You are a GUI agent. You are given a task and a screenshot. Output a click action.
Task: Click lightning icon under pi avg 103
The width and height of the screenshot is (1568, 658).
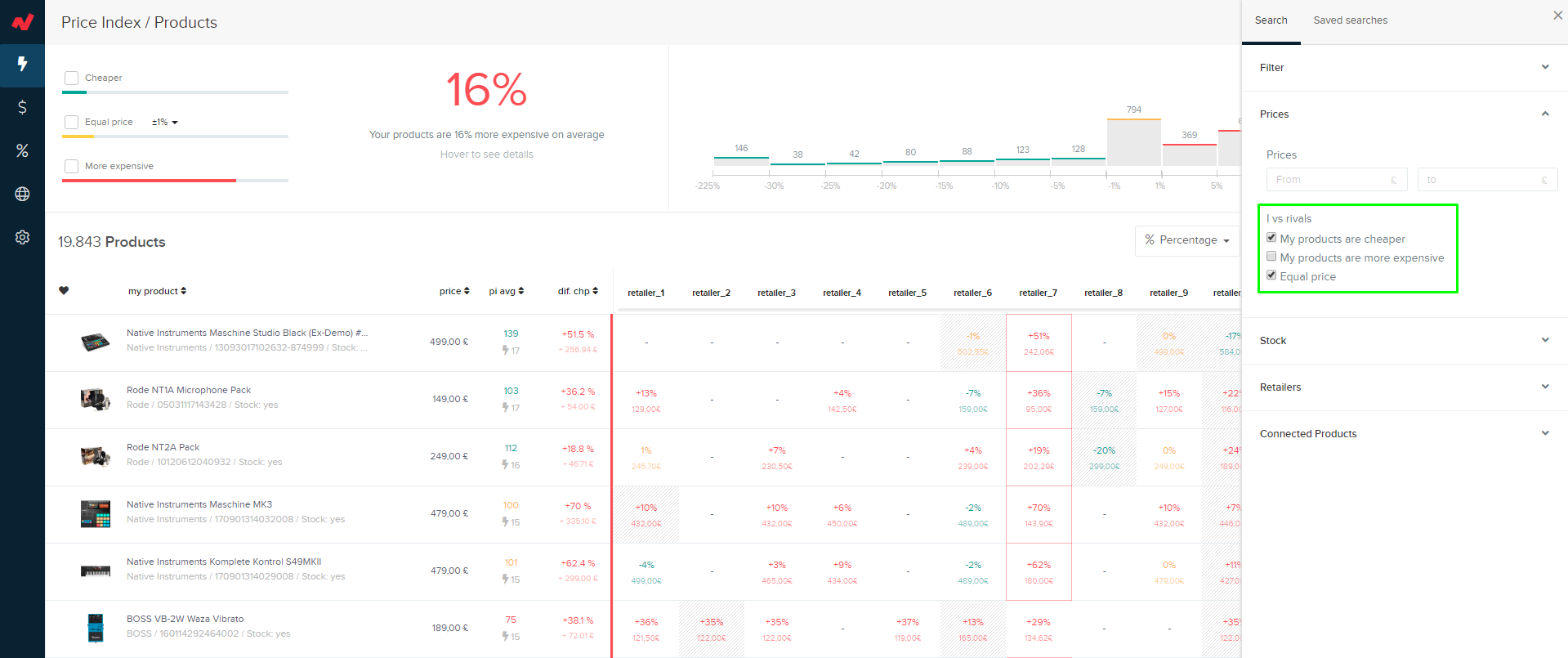[x=506, y=408]
